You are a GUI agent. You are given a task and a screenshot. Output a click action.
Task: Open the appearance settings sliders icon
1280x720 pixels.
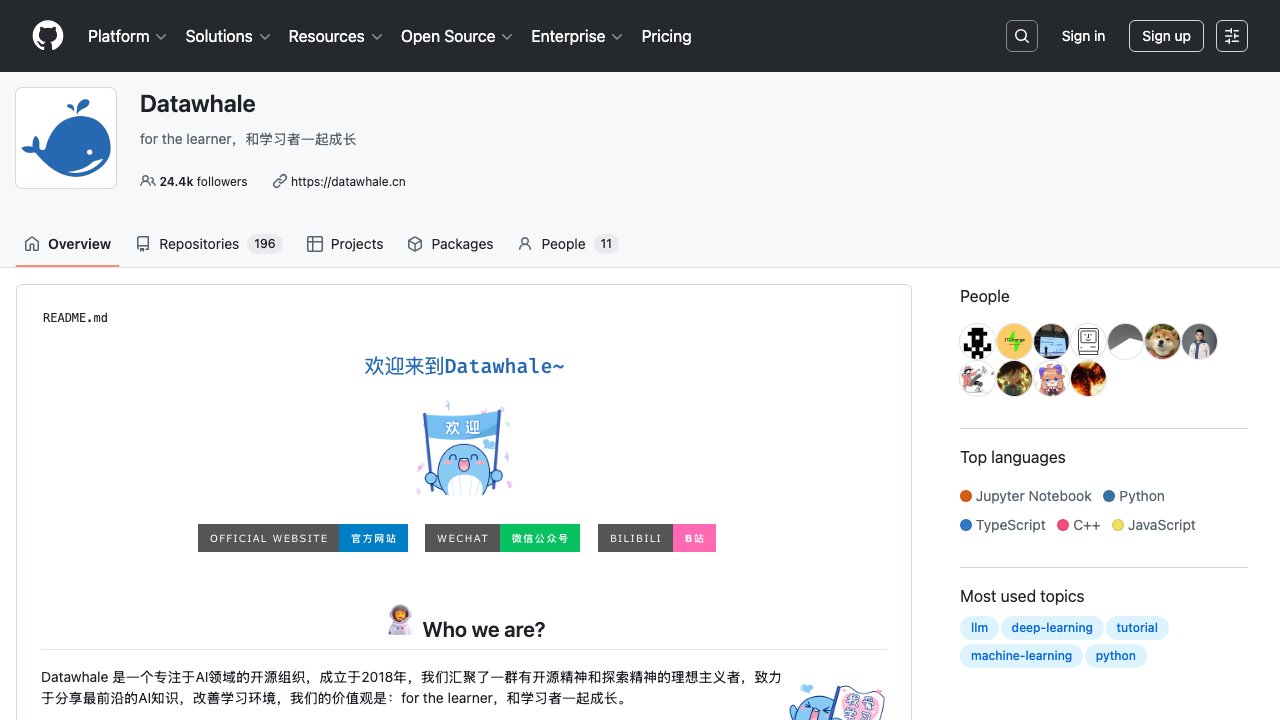tap(1232, 36)
